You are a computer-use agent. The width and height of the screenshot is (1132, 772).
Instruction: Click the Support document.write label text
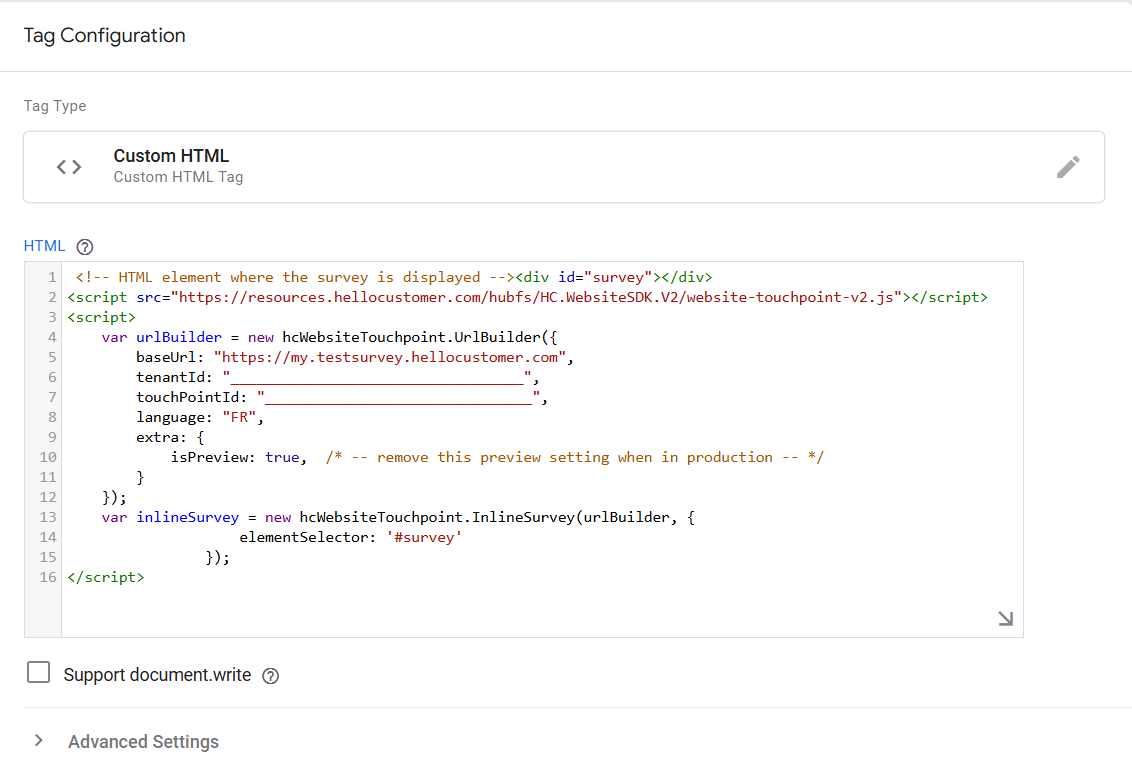tap(157, 675)
